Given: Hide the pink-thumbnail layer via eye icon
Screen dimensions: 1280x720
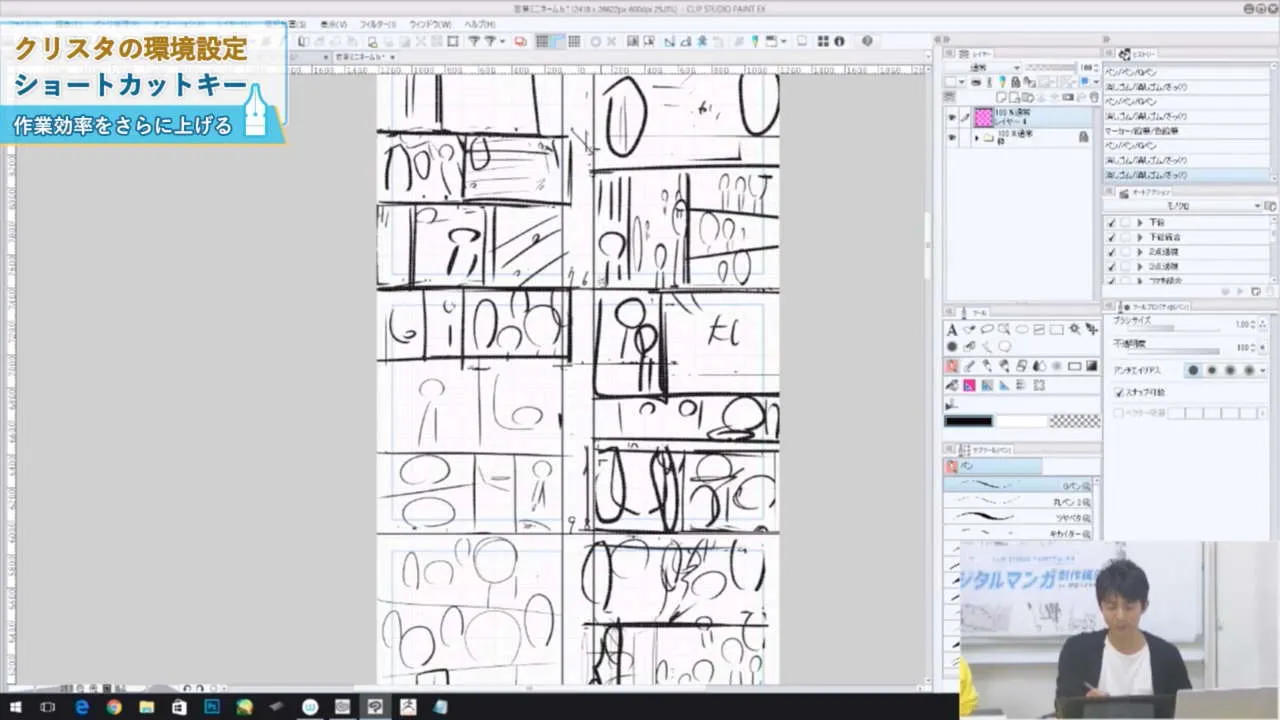Looking at the screenshot, I should [951, 117].
